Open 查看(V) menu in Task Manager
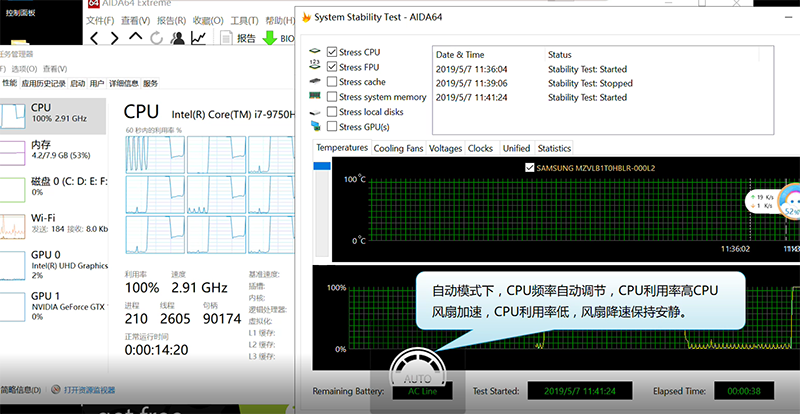The height and width of the screenshot is (414, 800). [x=55, y=69]
